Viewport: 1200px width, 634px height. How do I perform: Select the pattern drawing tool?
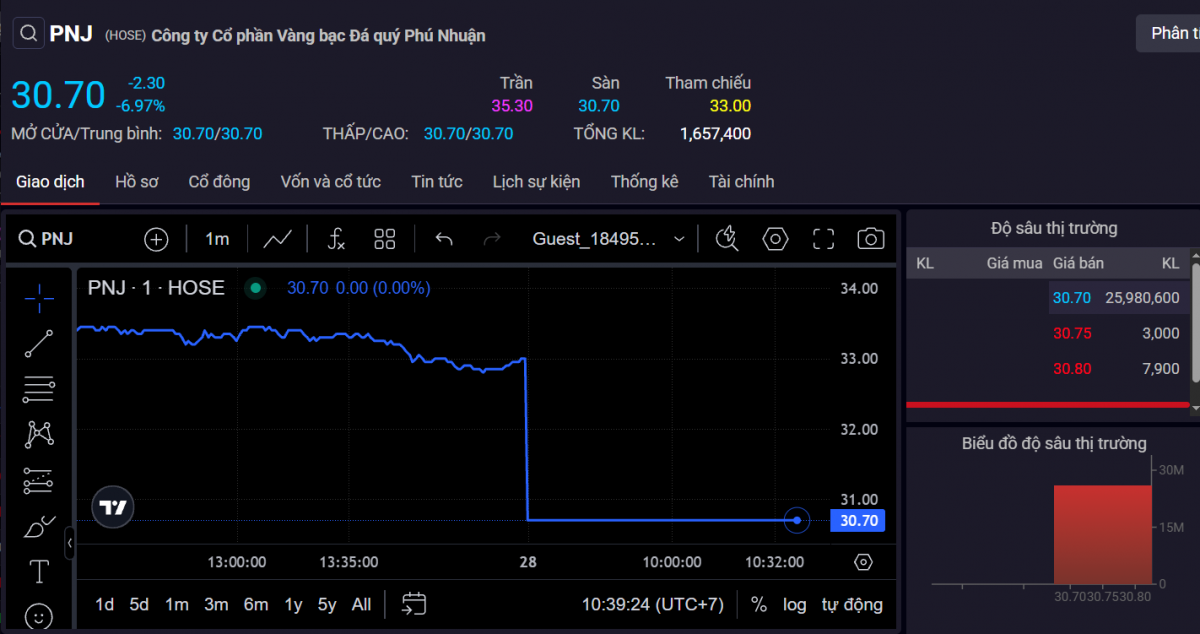[x=39, y=434]
